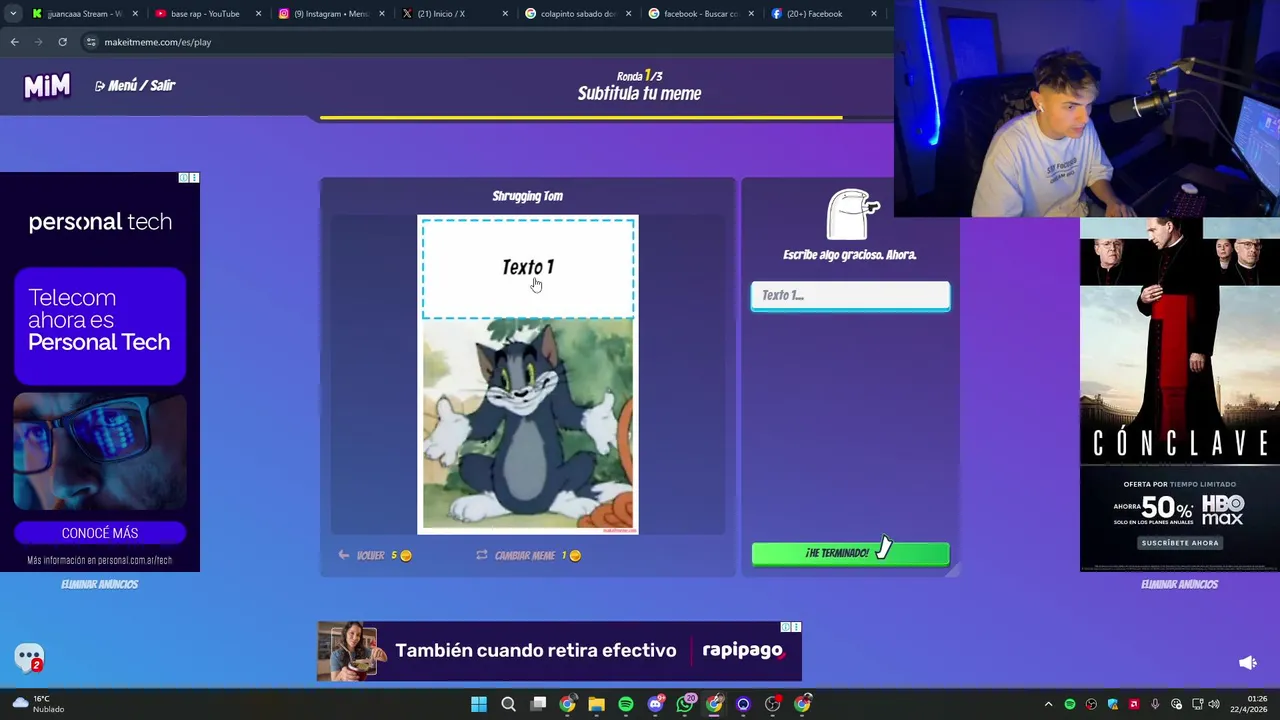Screen dimensions: 1280x720
Task: Click the rapipago banner ad
Action: [559, 651]
